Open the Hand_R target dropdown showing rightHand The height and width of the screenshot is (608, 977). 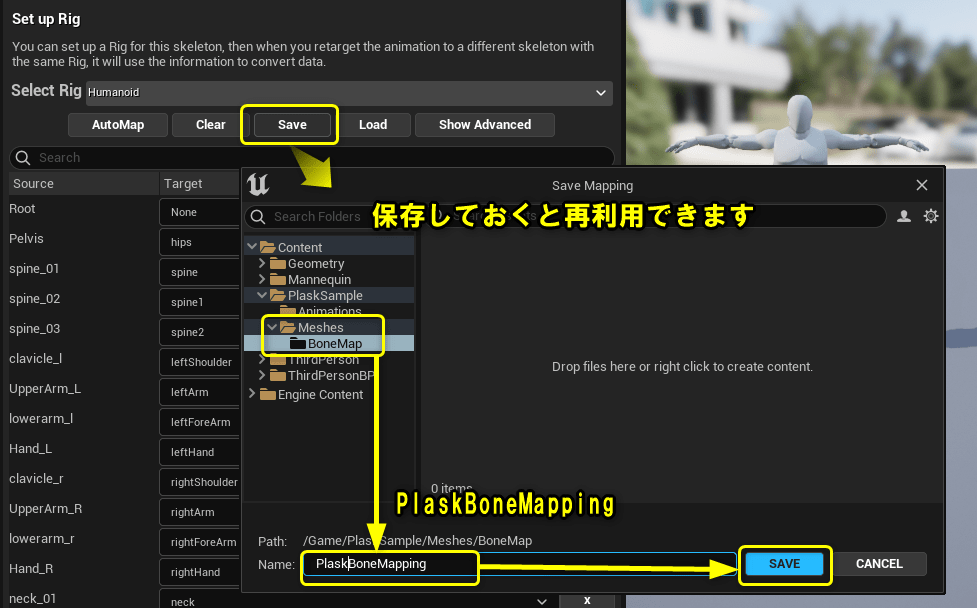click(x=200, y=572)
